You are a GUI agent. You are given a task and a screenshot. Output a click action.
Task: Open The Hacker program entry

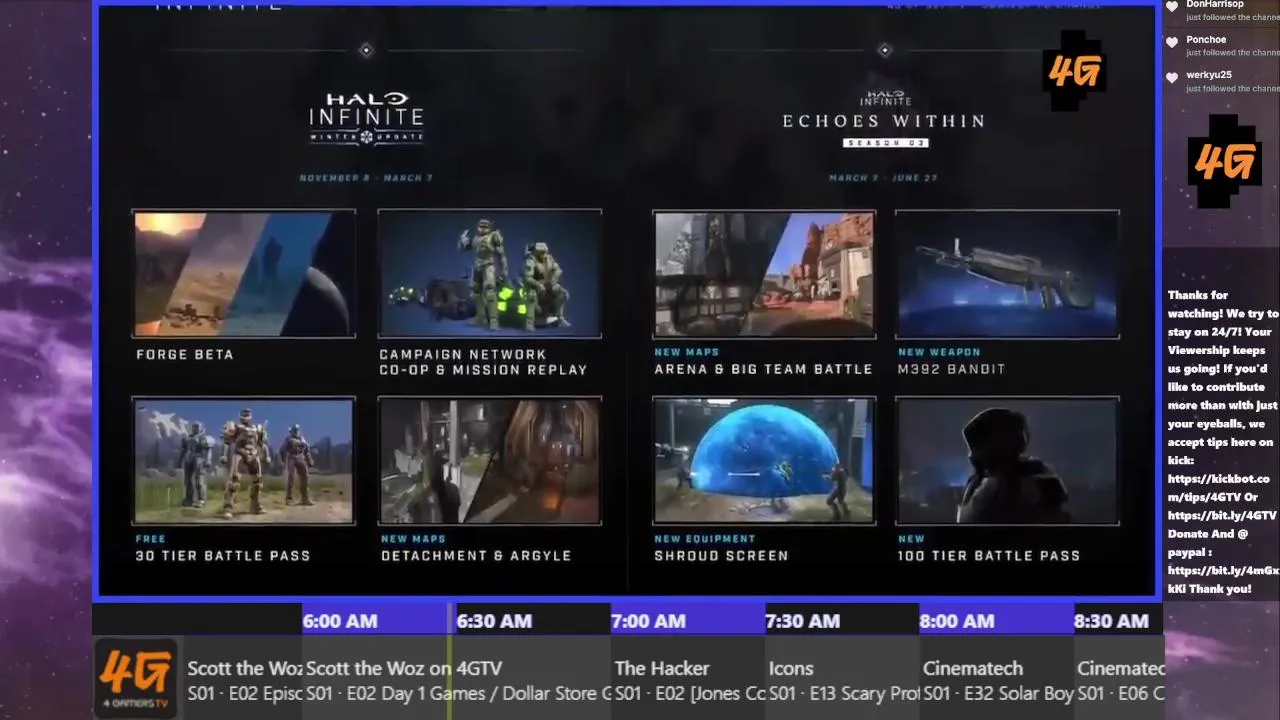(x=689, y=680)
